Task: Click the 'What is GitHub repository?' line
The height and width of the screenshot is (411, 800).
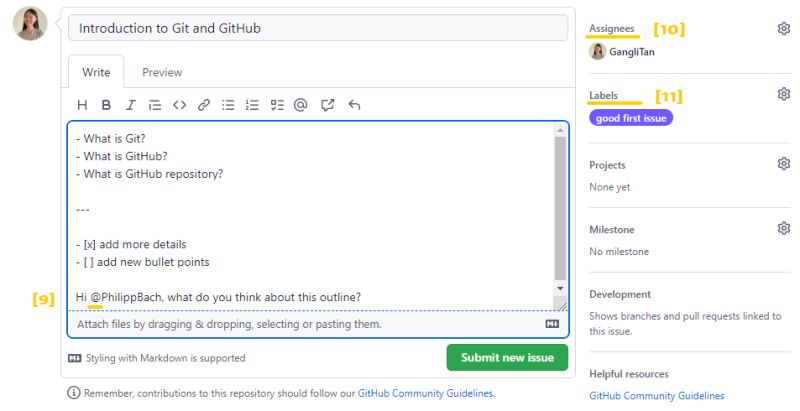Action: coord(149,174)
